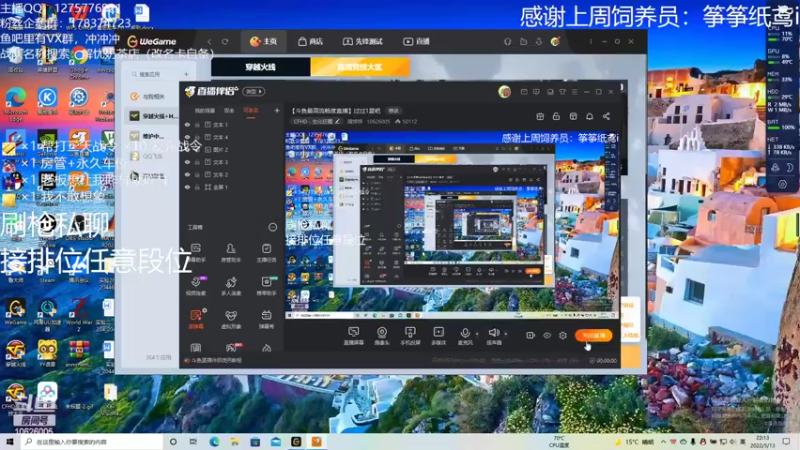Viewport: 800px width, 450px height.
Task: Open the danmaku assistant tool
Action: pyautogui.click(x=196, y=253)
